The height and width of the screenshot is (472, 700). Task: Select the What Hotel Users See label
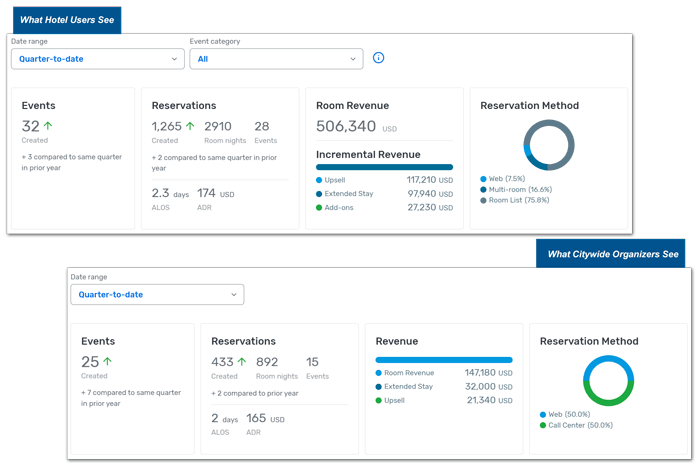pos(65,20)
